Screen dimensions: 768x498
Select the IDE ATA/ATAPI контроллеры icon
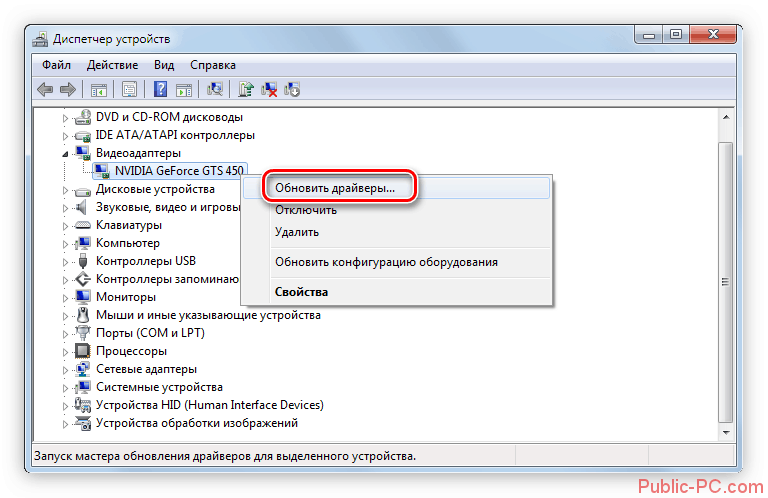(83, 135)
